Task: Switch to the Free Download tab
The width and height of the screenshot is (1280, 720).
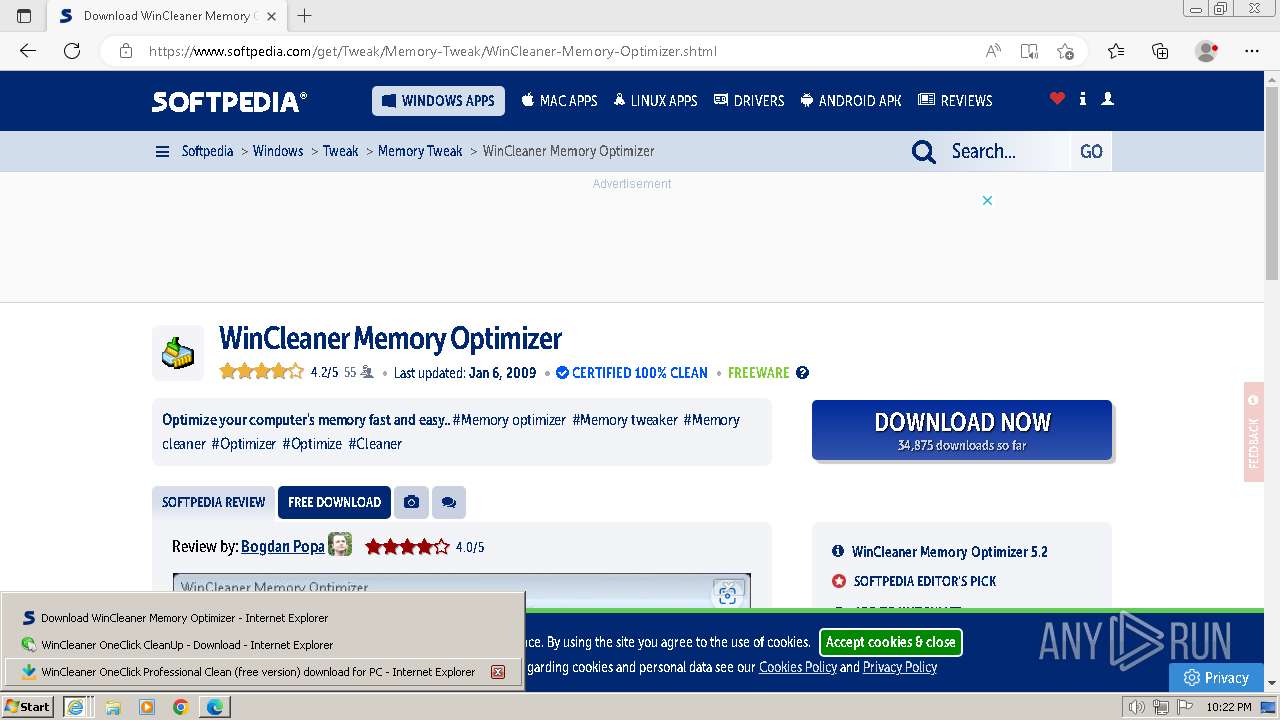Action: click(x=334, y=502)
